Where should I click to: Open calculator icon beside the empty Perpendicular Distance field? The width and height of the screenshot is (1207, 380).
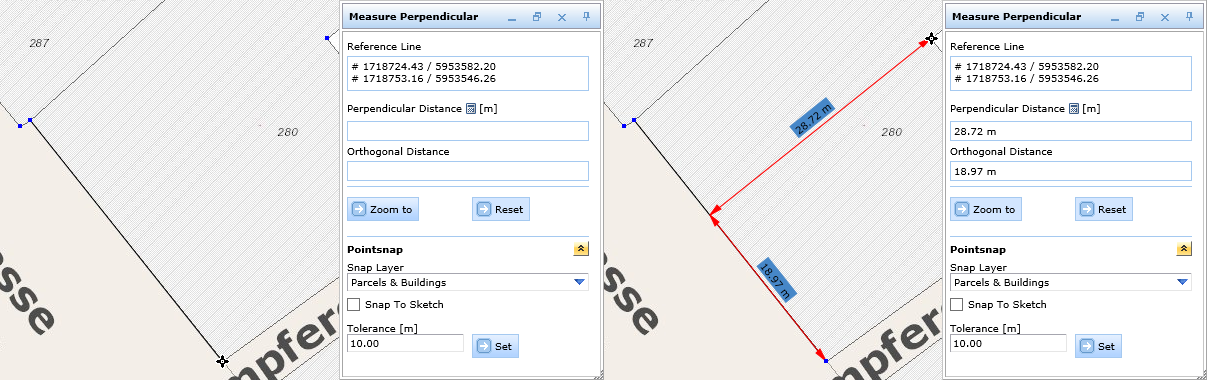tap(472, 109)
